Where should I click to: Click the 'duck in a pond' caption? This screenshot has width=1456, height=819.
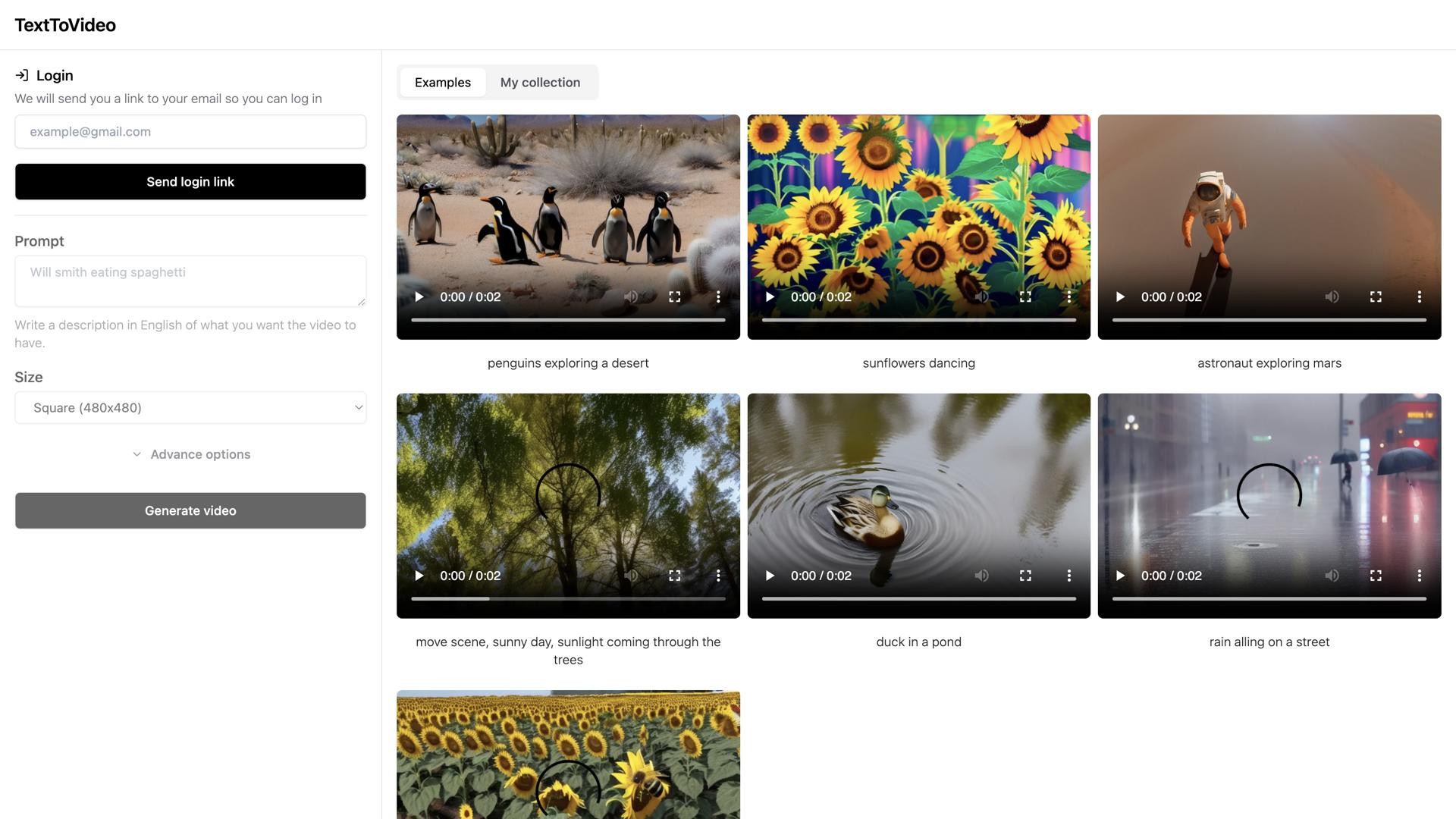(x=919, y=642)
